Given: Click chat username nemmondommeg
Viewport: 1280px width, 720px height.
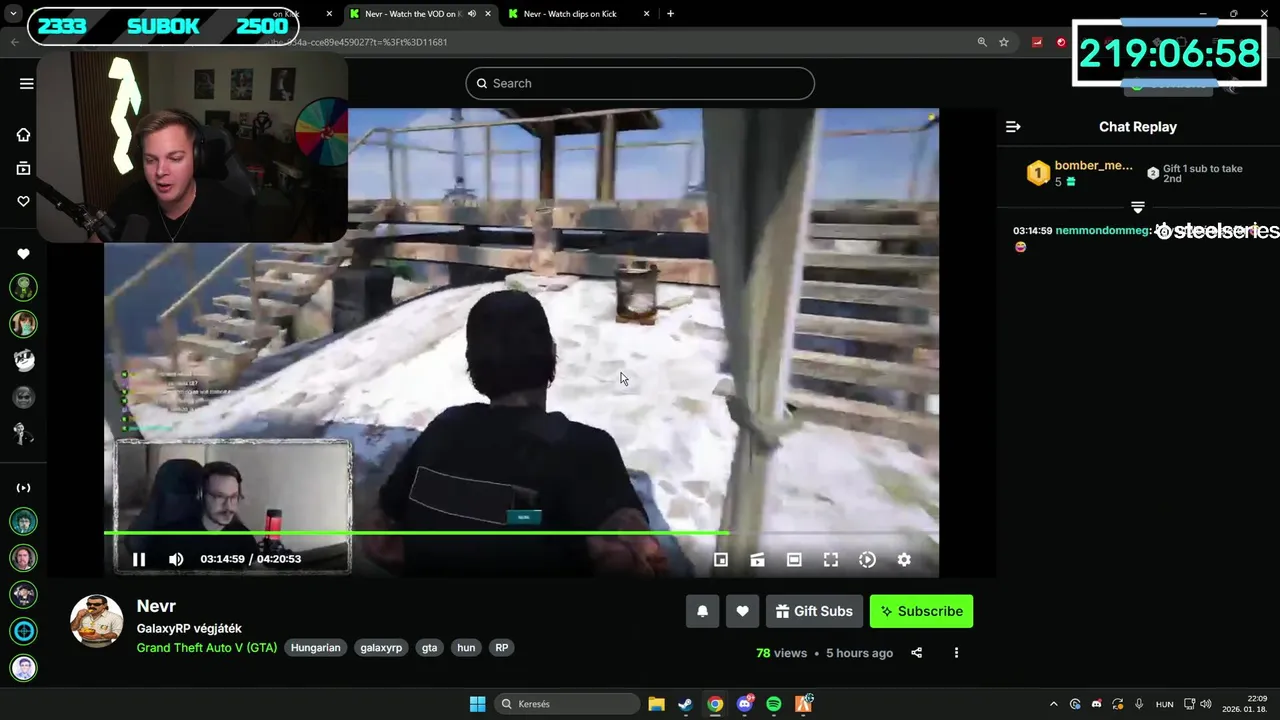Looking at the screenshot, I should [x=1103, y=231].
